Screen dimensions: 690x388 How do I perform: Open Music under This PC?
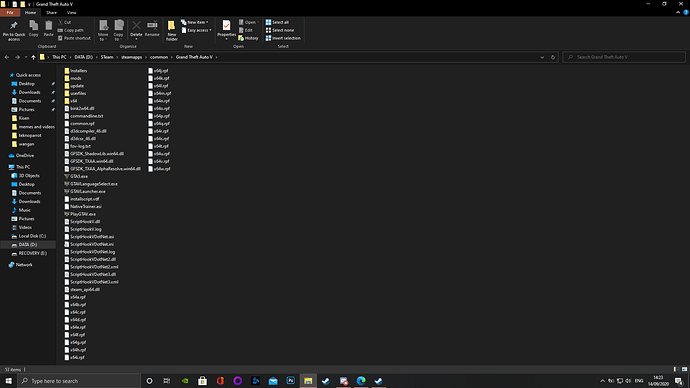(x=25, y=210)
